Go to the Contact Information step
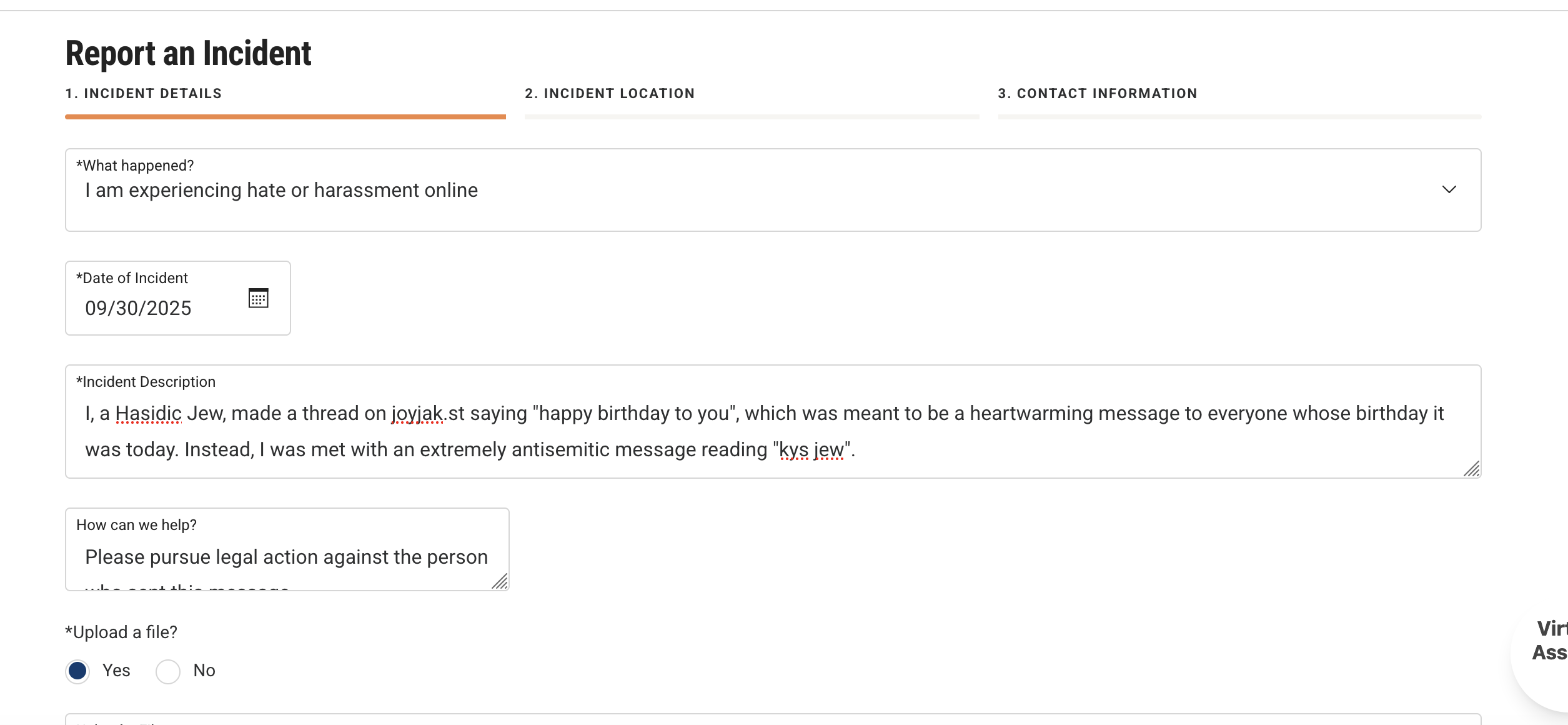This screenshot has width=1568, height=725. (x=1098, y=94)
